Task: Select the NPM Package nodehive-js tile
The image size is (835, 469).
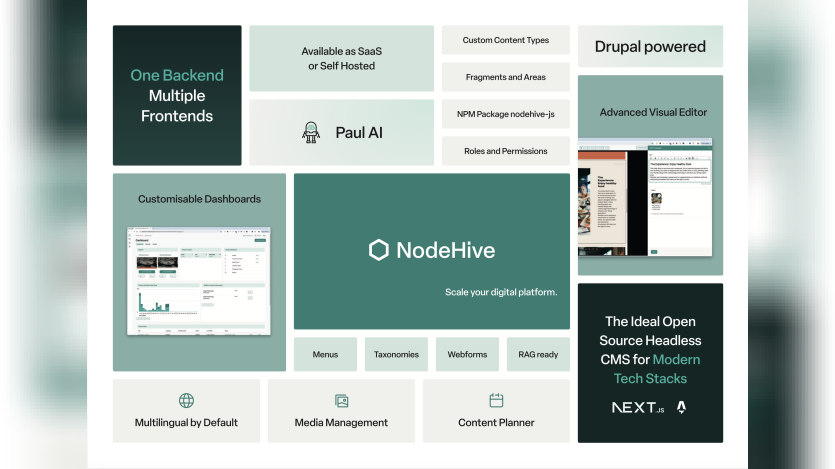Action: 506,114
